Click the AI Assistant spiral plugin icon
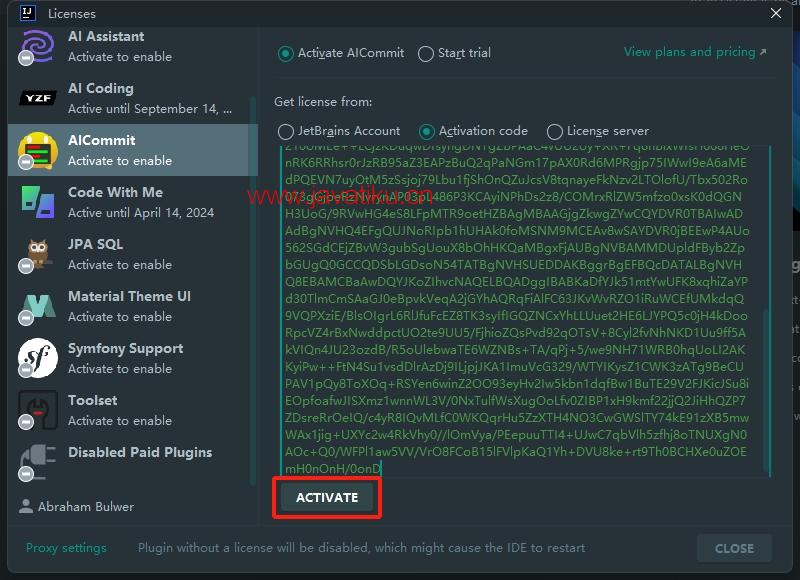Viewport: 800px width, 580px height. pyautogui.click(x=37, y=47)
